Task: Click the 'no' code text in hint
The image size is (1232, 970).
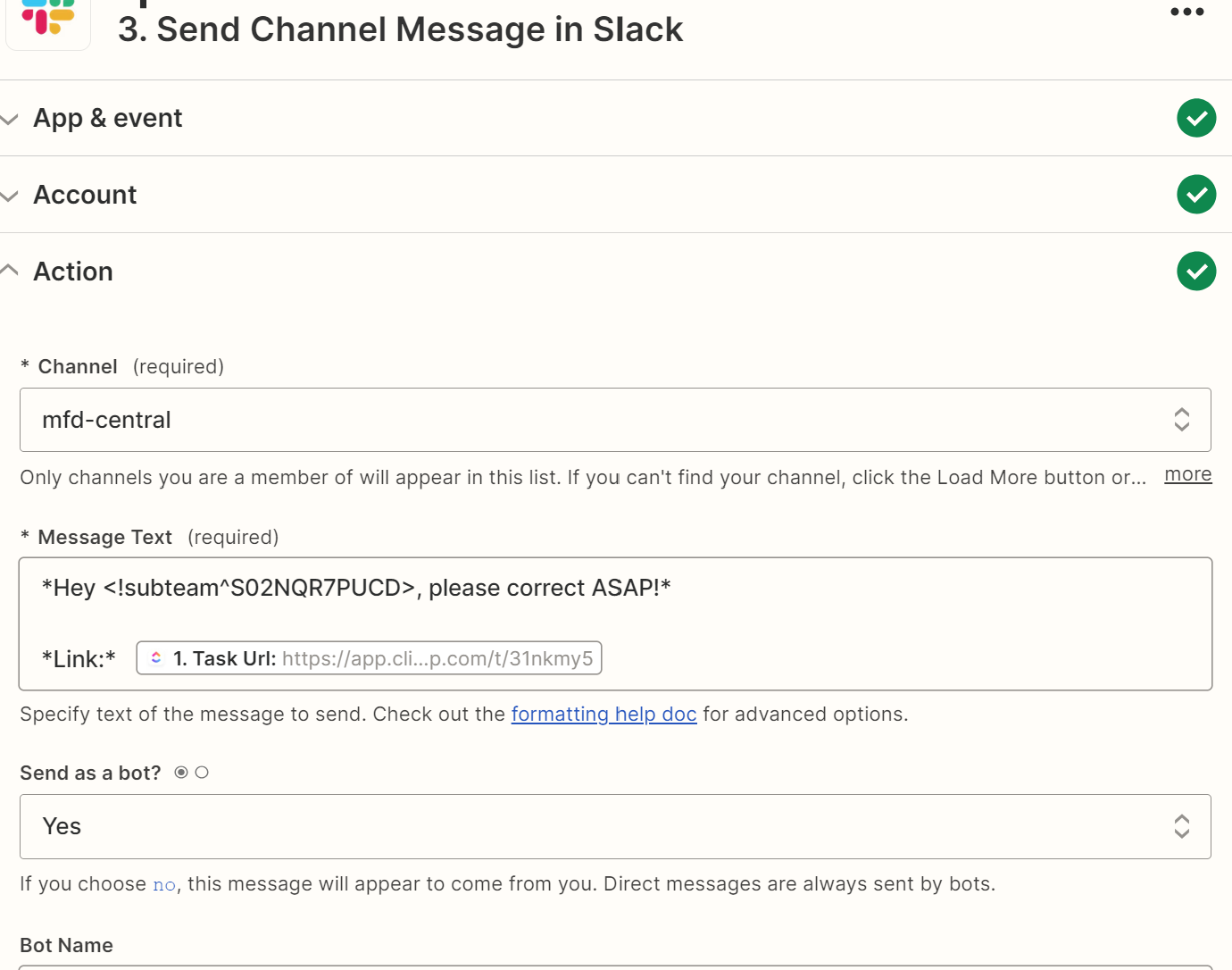Action: click(164, 885)
